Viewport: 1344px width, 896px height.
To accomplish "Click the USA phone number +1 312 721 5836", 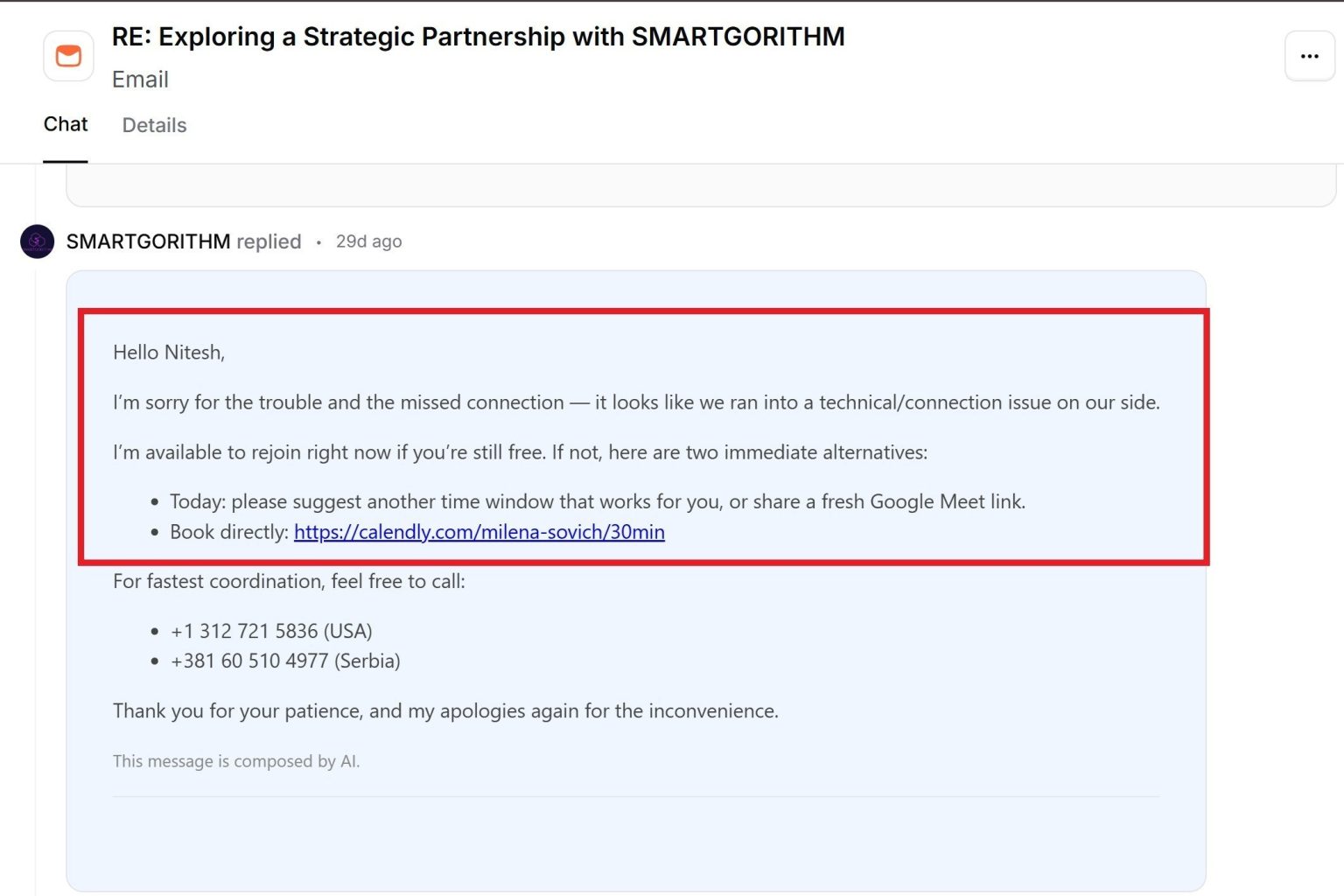I will coord(271,631).
